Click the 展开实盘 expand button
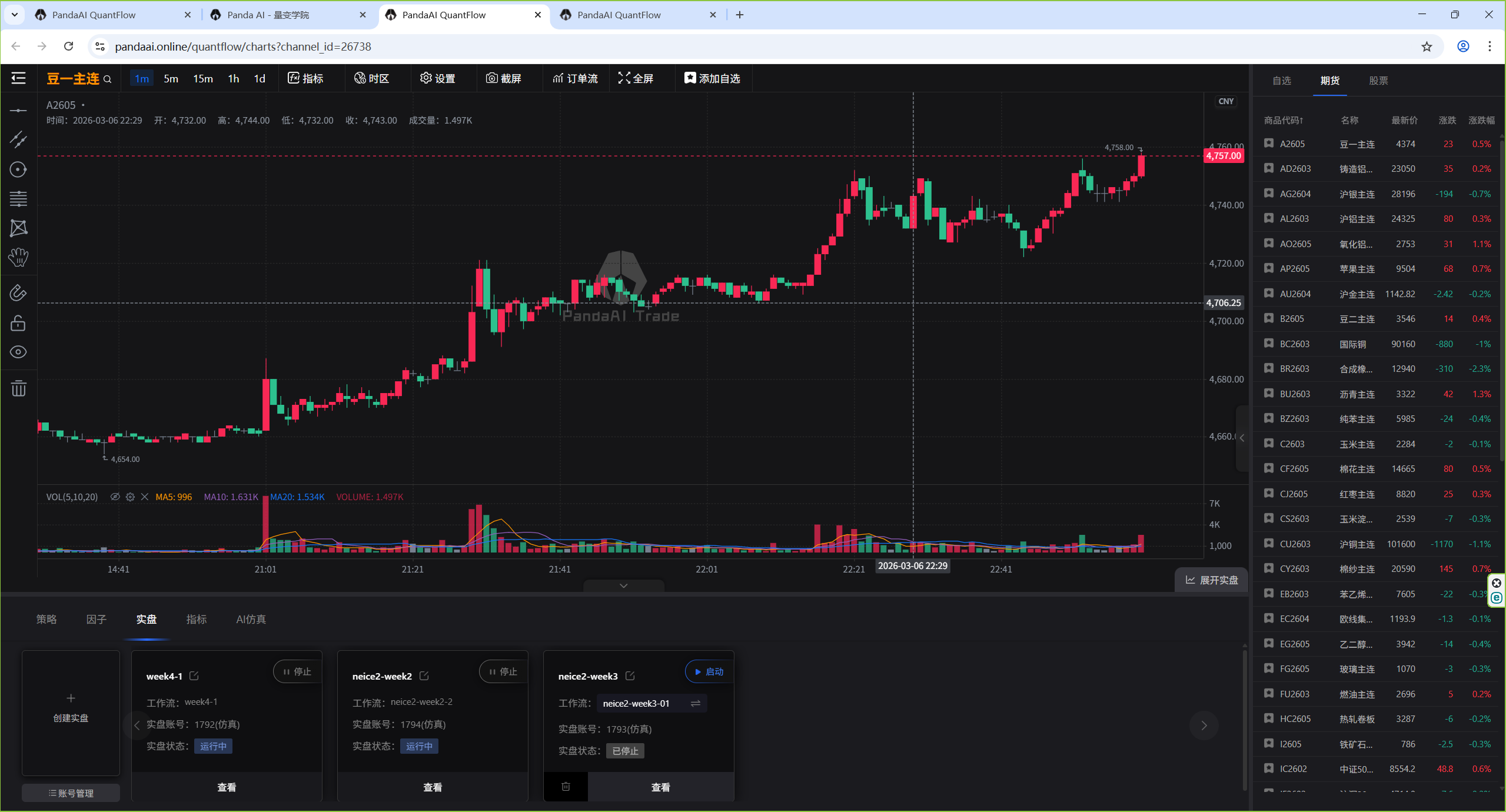This screenshot has height=812, width=1506. (1212, 580)
